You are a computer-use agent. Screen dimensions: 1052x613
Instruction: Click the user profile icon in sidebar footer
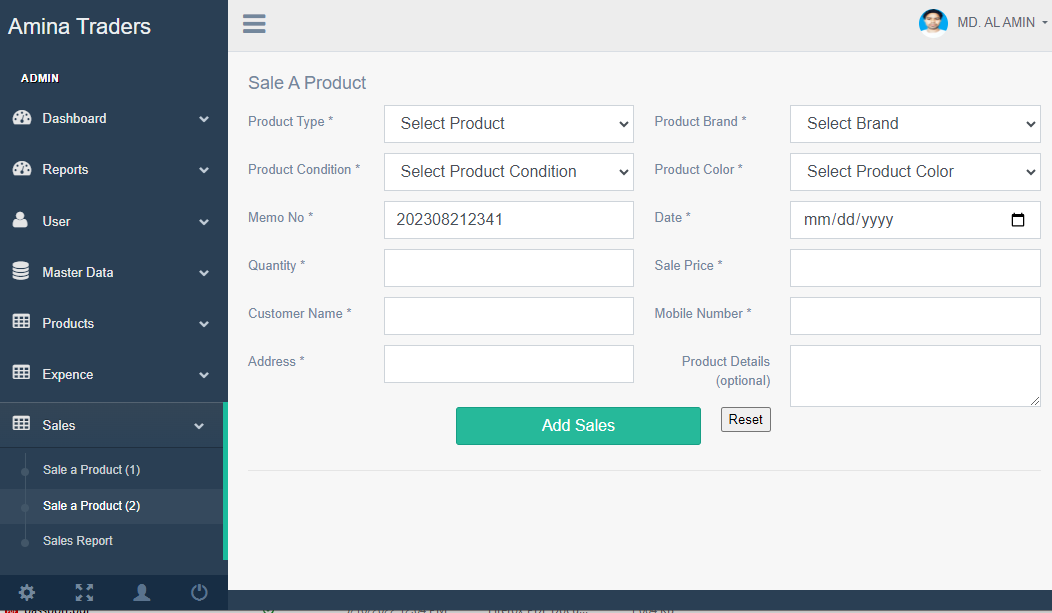(x=142, y=592)
